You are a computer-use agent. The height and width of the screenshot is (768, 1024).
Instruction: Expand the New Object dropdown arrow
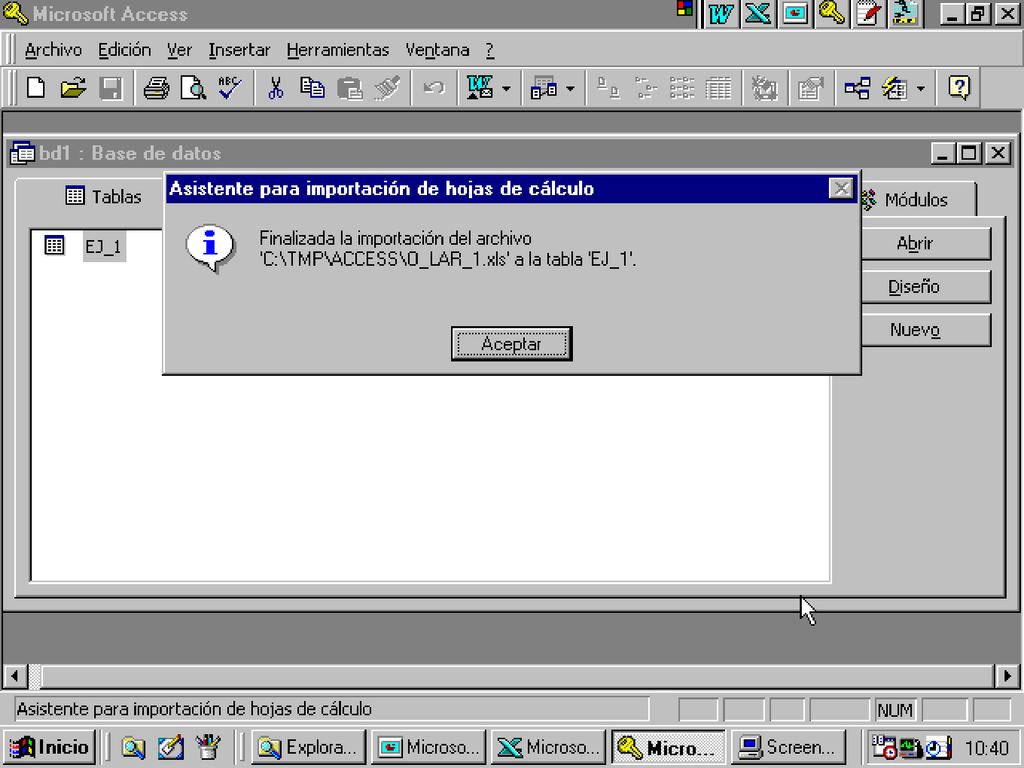coord(921,88)
